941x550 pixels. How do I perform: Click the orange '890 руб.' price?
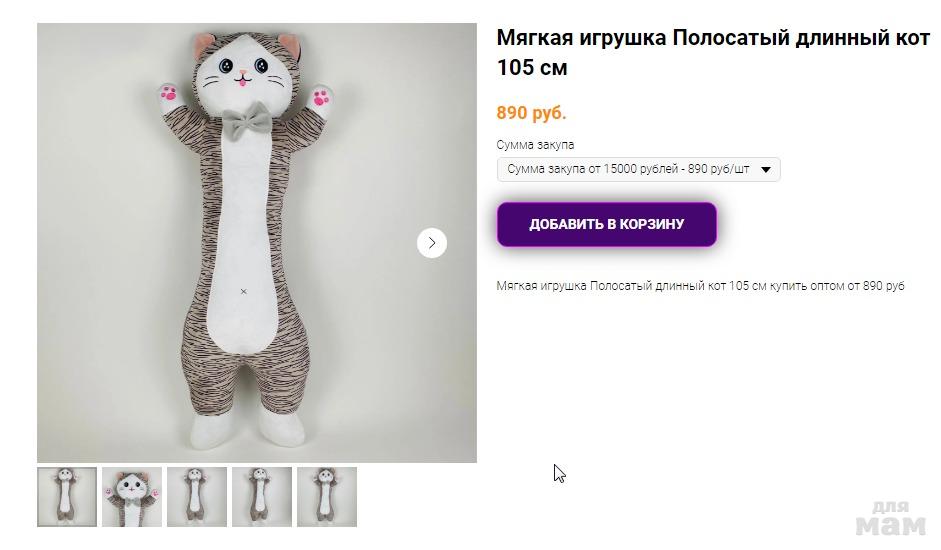click(531, 112)
